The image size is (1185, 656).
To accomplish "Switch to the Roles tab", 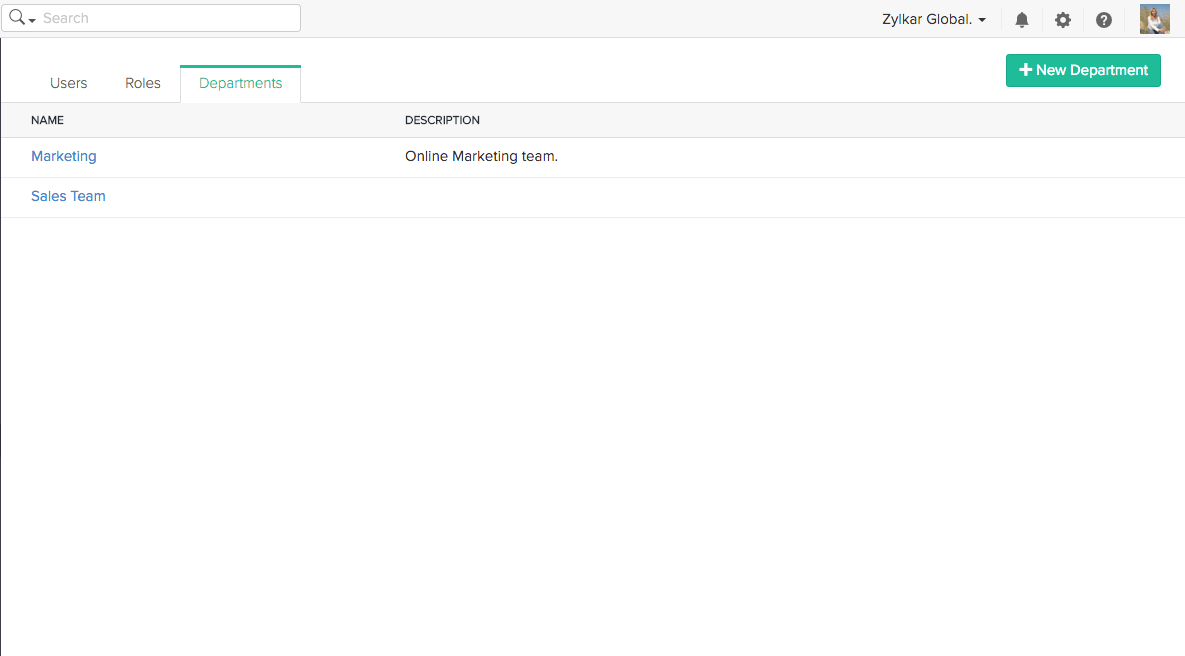I will [x=143, y=83].
